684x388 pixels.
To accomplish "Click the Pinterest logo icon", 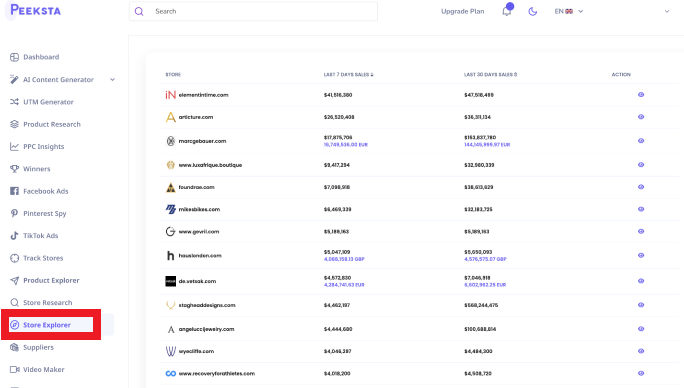I will [x=14, y=213].
